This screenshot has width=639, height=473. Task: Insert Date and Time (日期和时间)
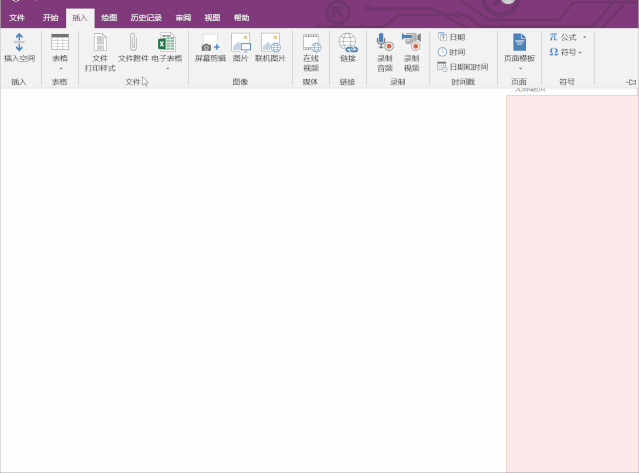coord(462,67)
